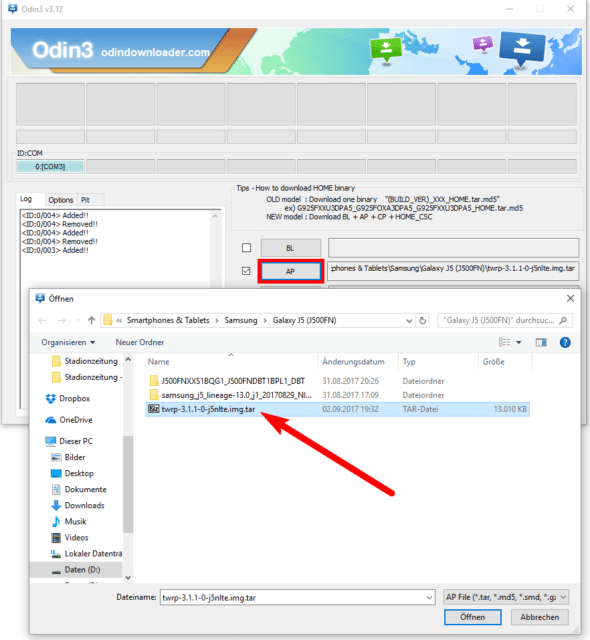This screenshot has height=640, width=590.
Task: Open Dropbox in the sidebar
Action: tap(68, 398)
